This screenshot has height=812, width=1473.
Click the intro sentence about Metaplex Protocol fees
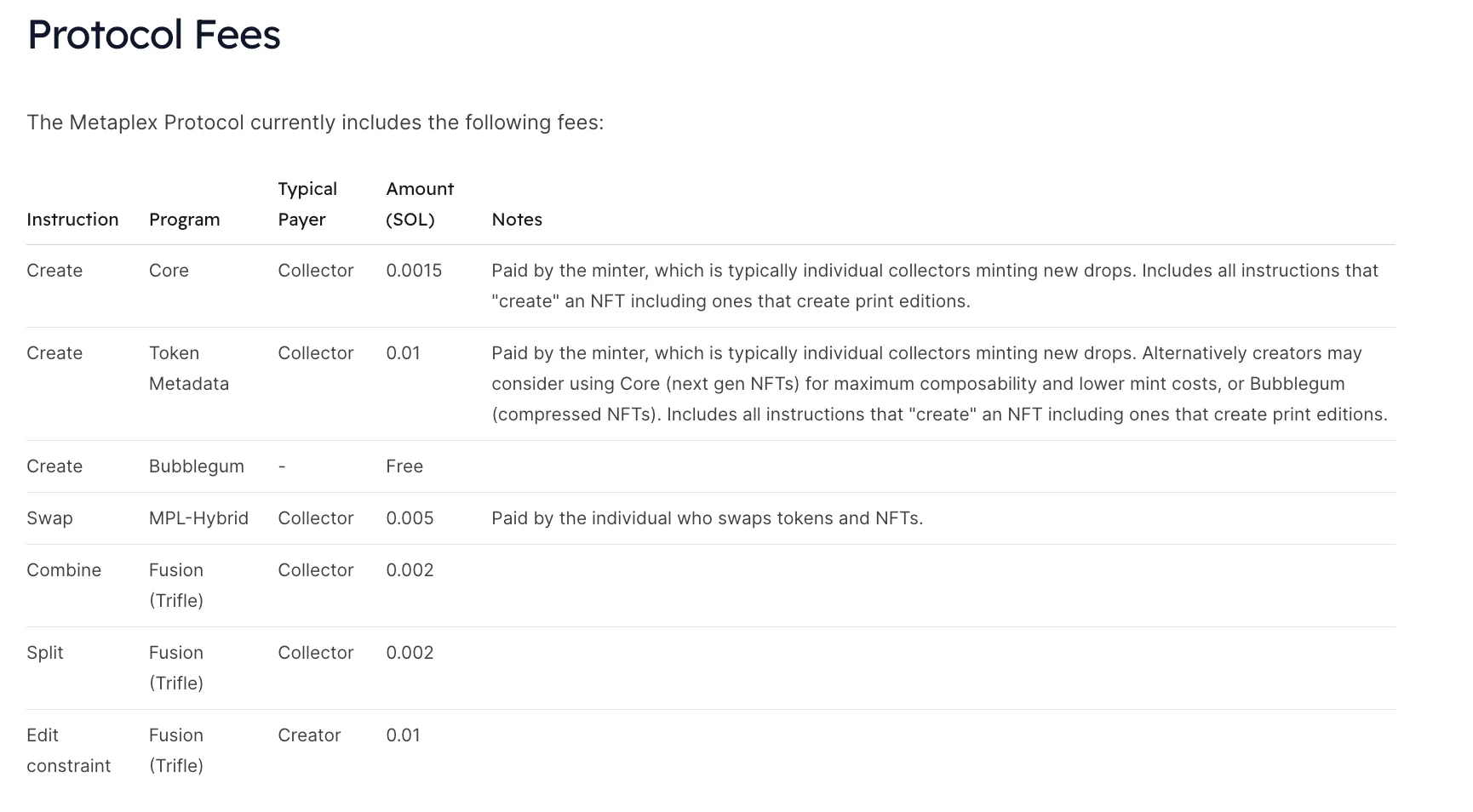(315, 123)
